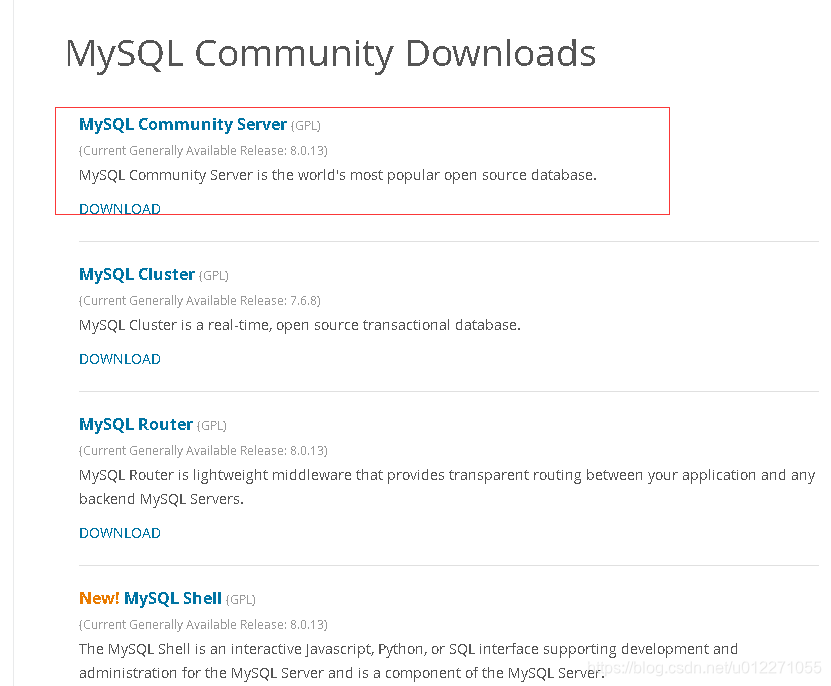Click the (GPL) label beside Community Server
This screenshot has height=686, width=831.
306,126
